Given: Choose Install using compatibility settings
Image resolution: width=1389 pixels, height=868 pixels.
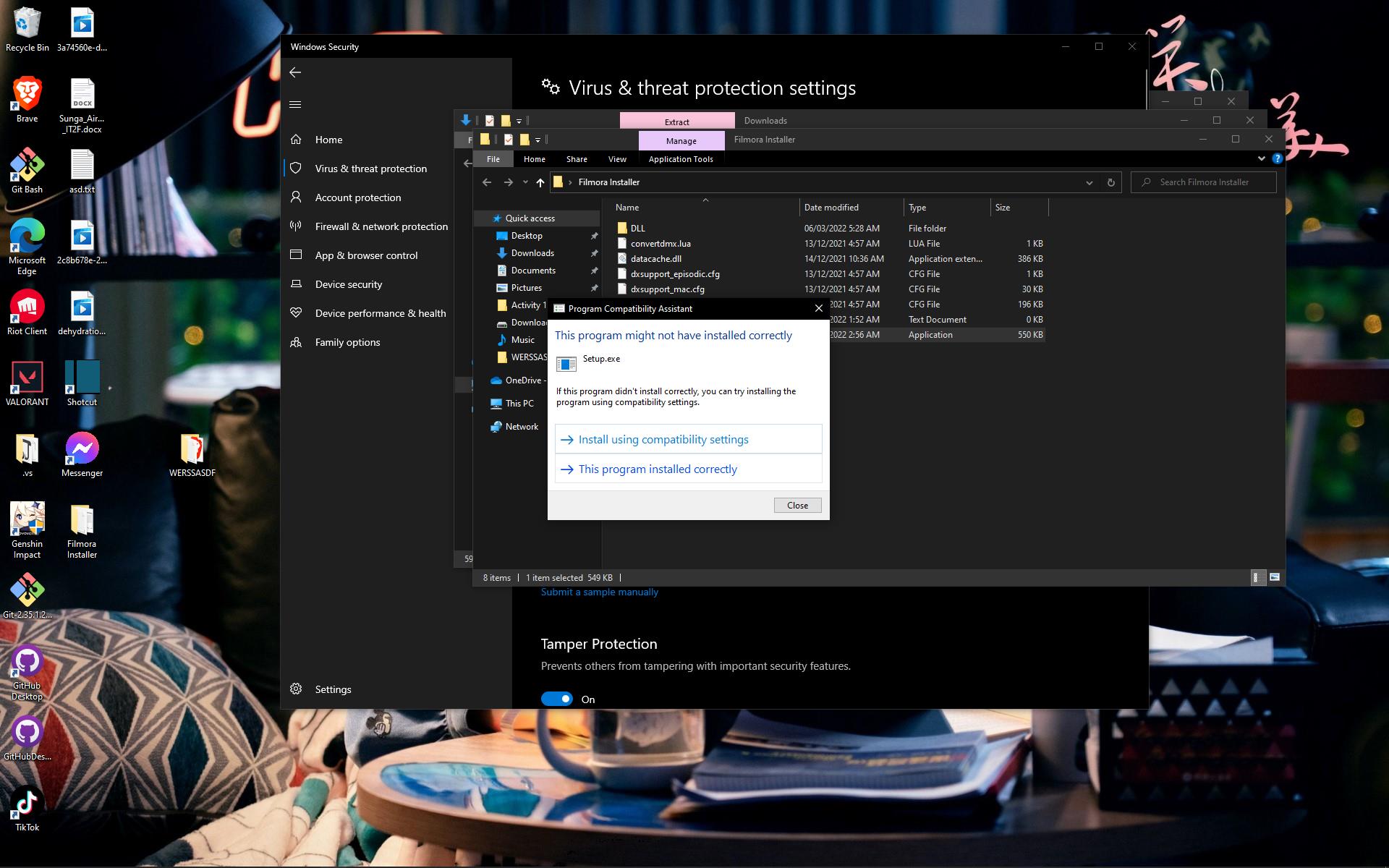Looking at the screenshot, I should click(663, 440).
